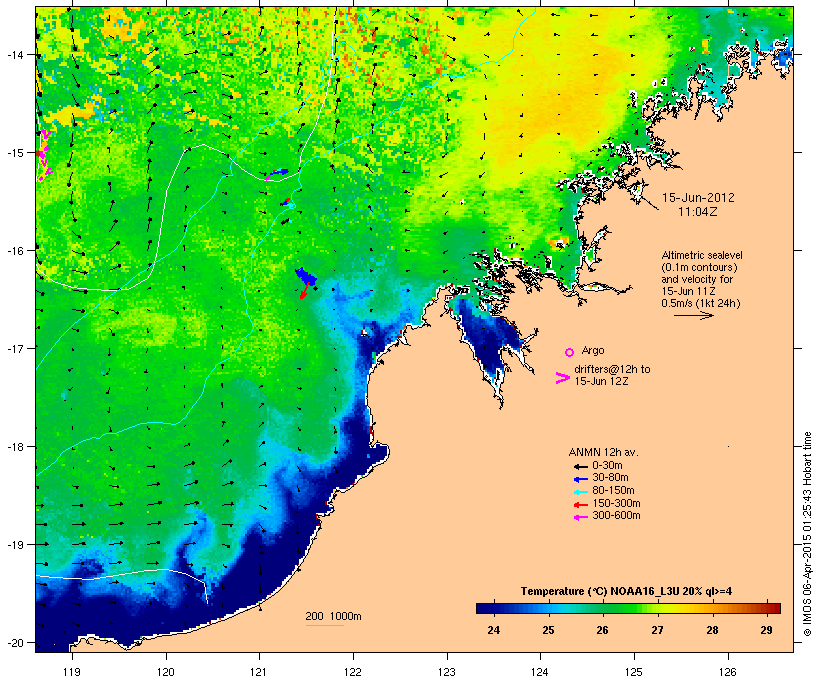
Task: Click the red 150-300m legend arrow
Action: coord(580,504)
